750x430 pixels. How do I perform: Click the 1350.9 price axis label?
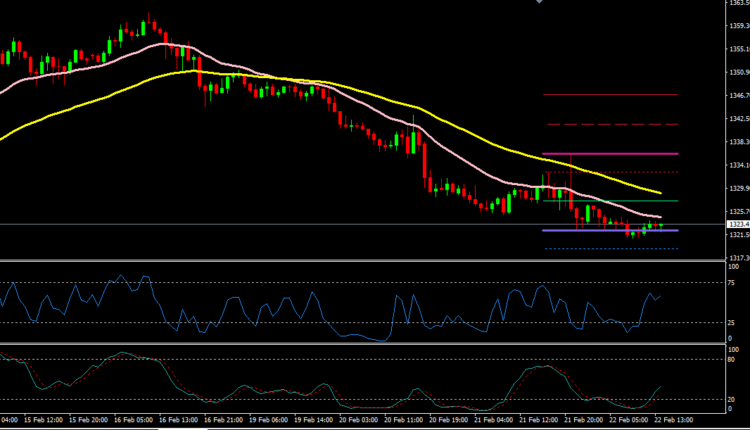pyautogui.click(x=737, y=72)
